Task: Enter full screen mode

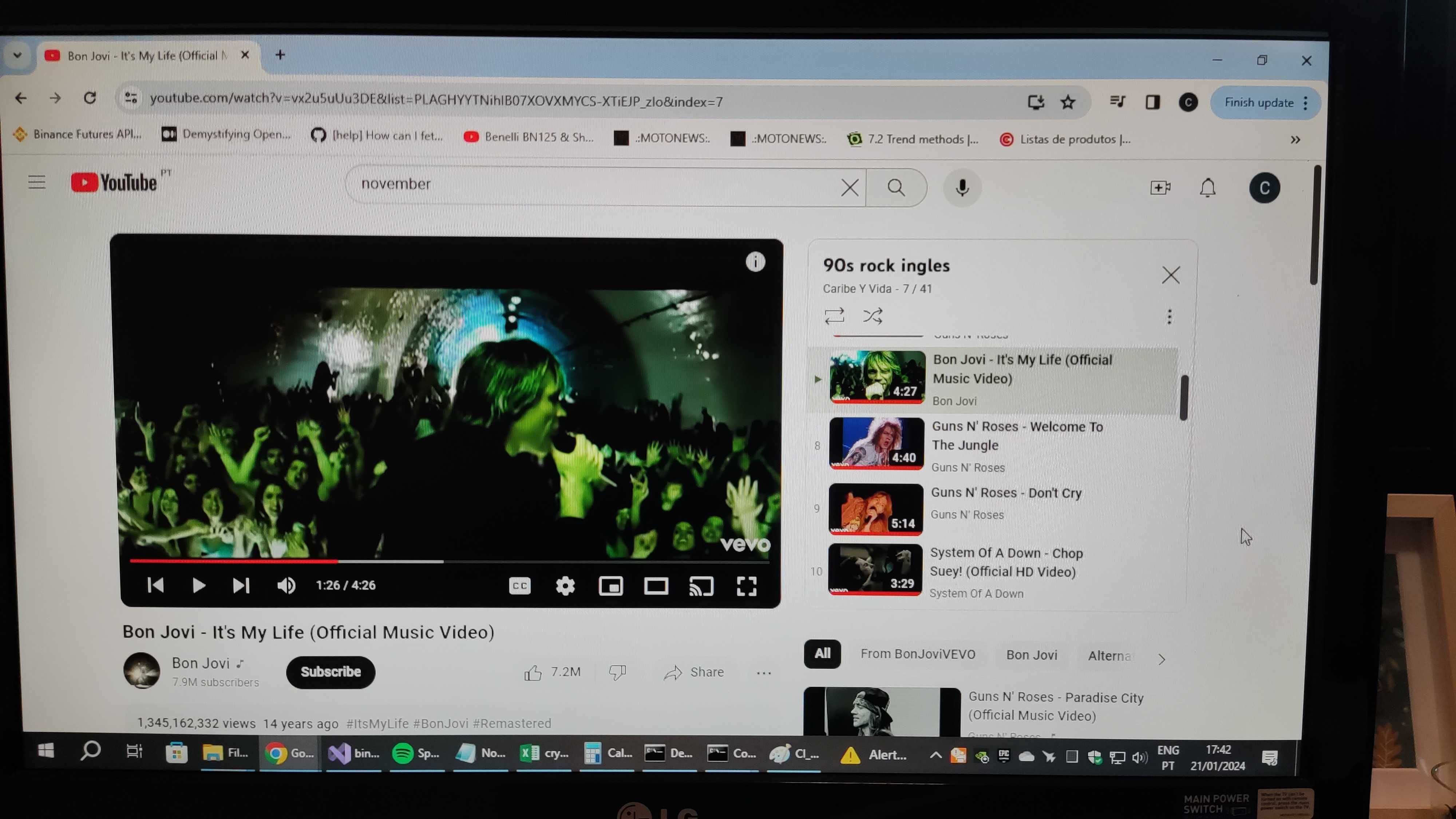Action: [747, 586]
